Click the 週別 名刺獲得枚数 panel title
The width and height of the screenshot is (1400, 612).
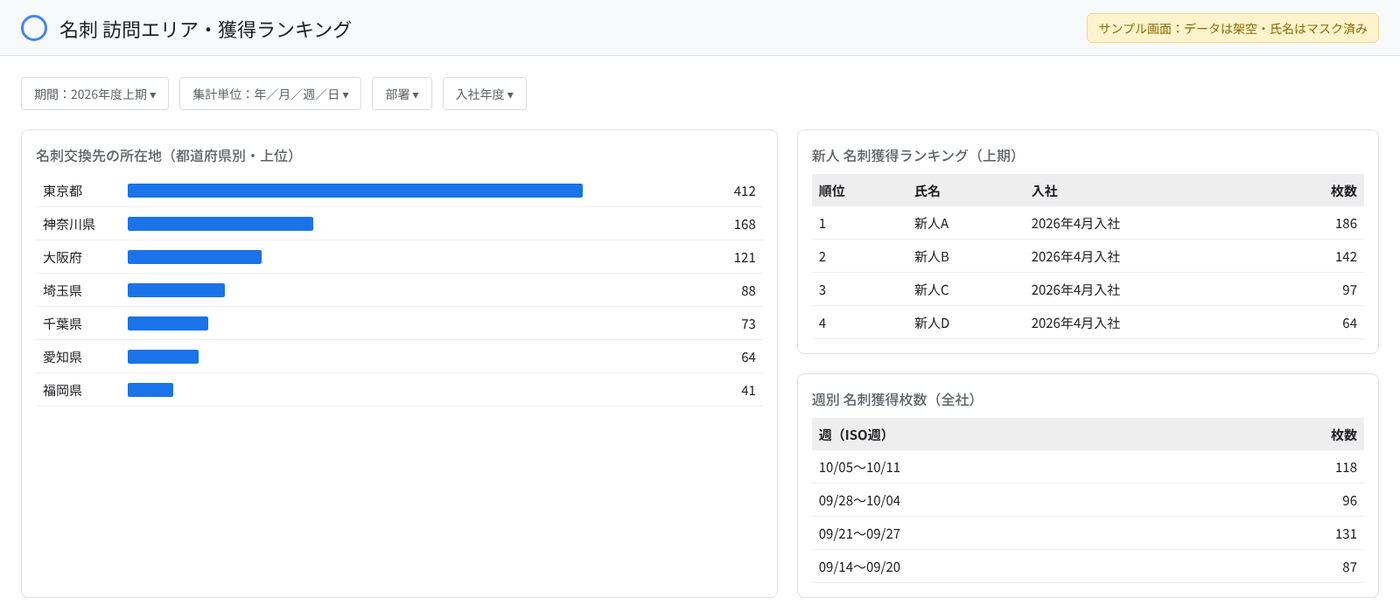tap(894, 399)
